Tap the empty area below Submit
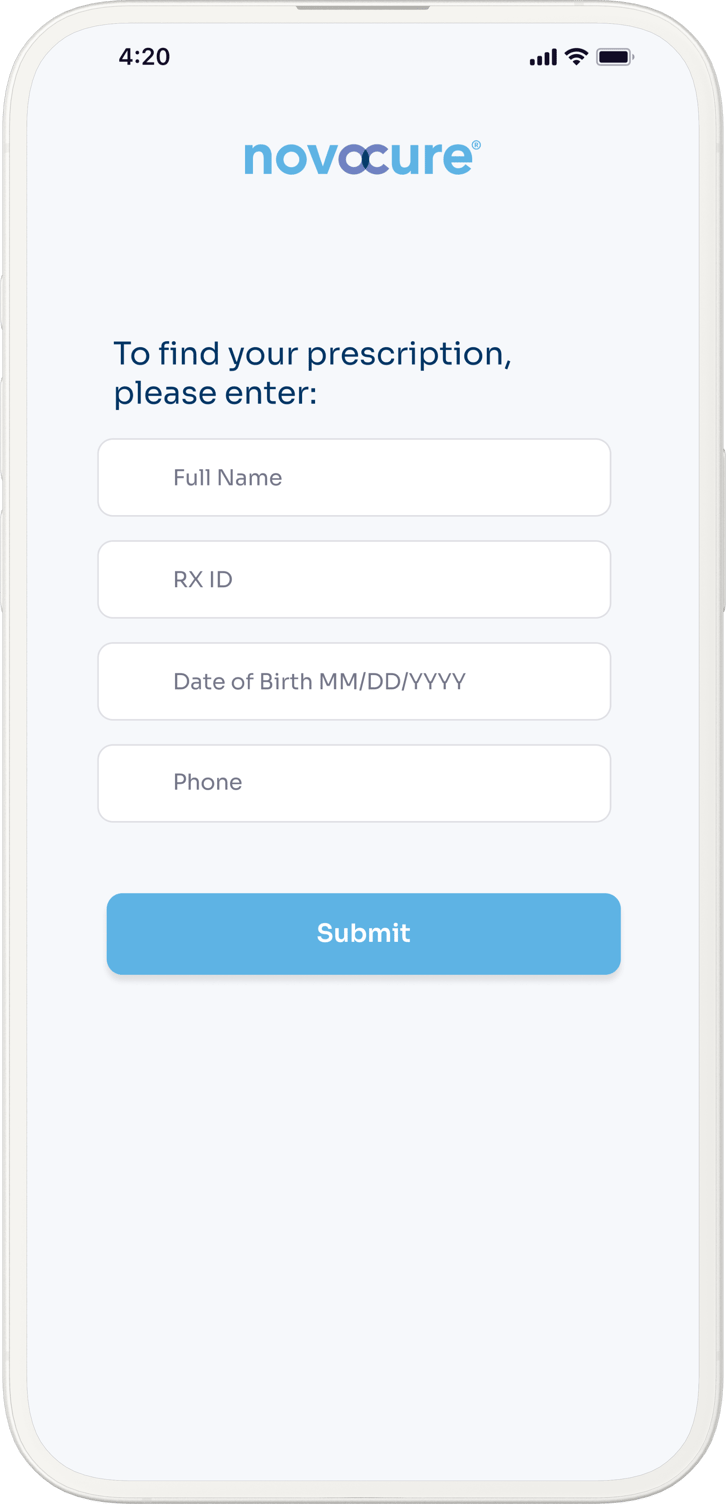Viewport: 726px width, 1504px height. coord(363,1200)
